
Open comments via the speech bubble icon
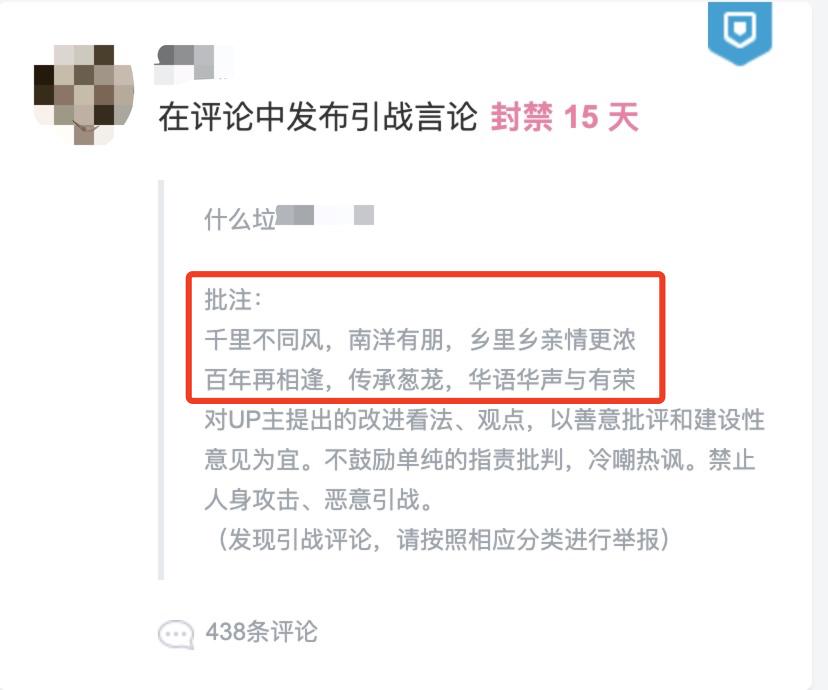[x=176, y=634]
